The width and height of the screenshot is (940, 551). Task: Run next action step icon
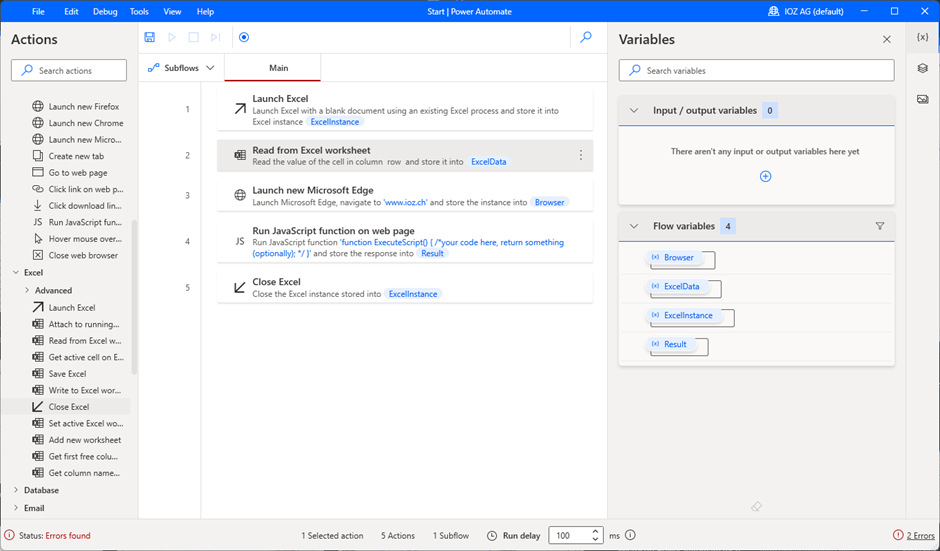216,37
